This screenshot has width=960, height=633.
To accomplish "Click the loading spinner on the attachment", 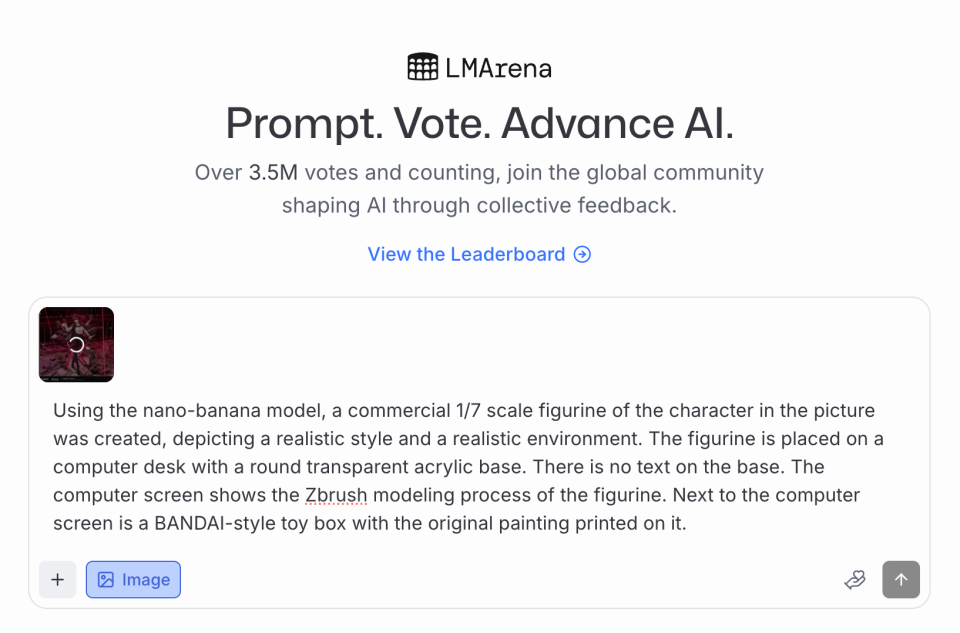I will tap(76, 345).
